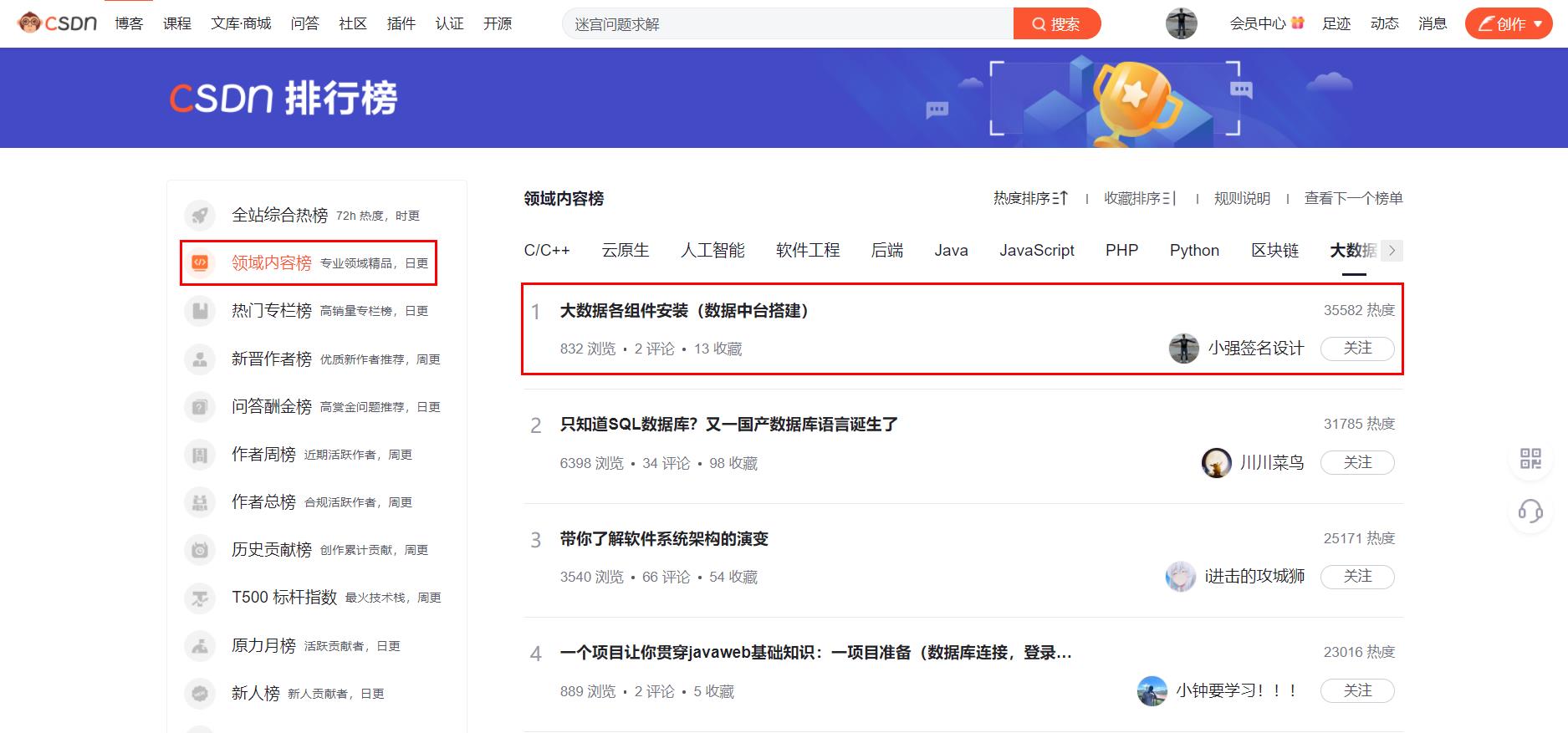Click the icon beside 新晋作者榜

pos(200,359)
